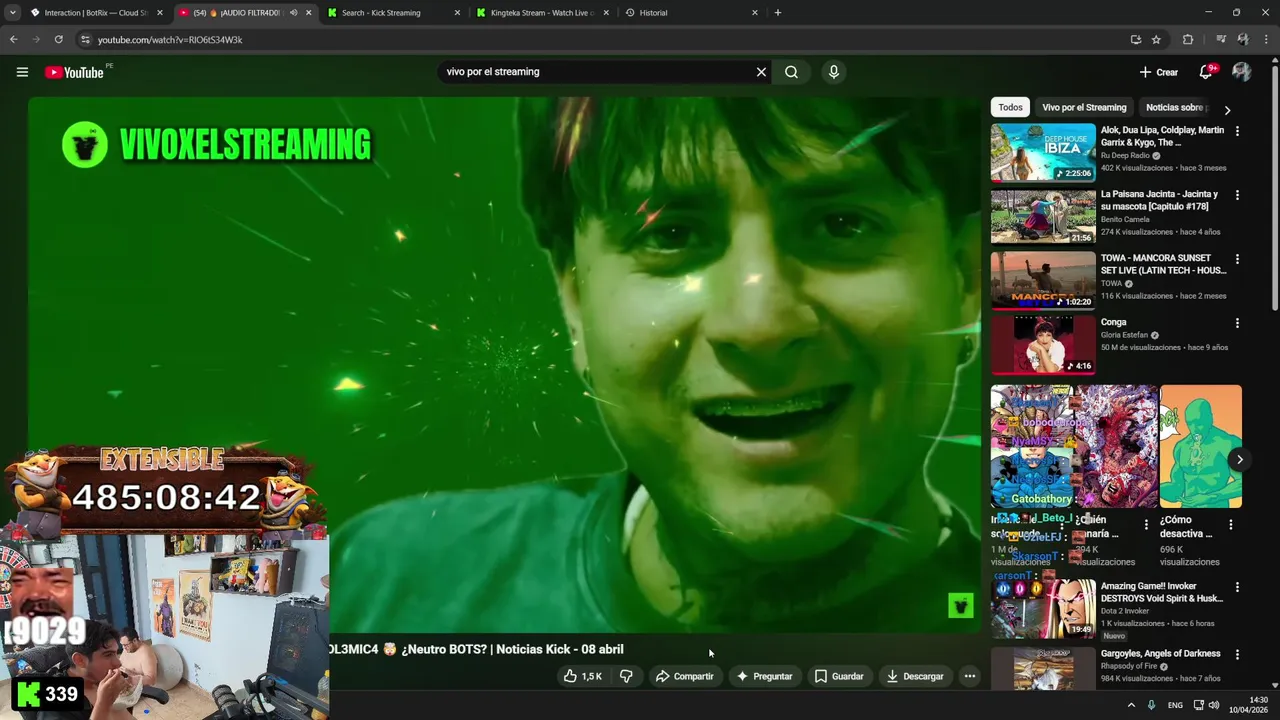The image size is (1280, 720).
Task: Open options for Gargoyles, Angels of Darkness
Action: (x=1237, y=654)
